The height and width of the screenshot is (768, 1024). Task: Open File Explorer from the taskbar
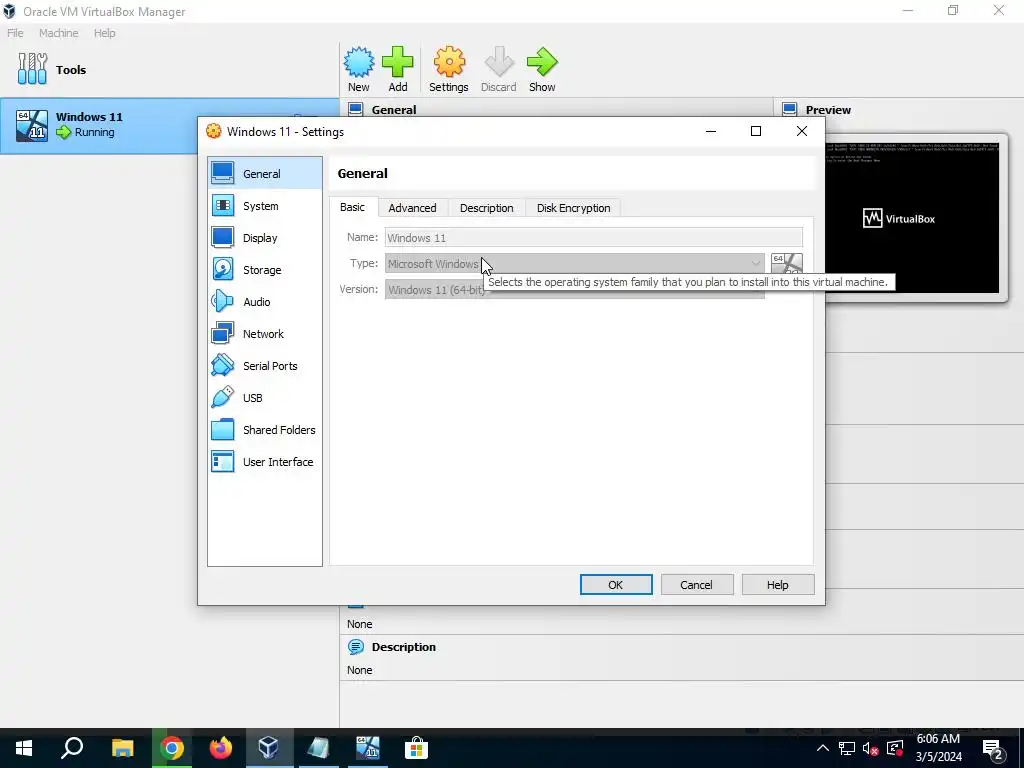click(122, 748)
